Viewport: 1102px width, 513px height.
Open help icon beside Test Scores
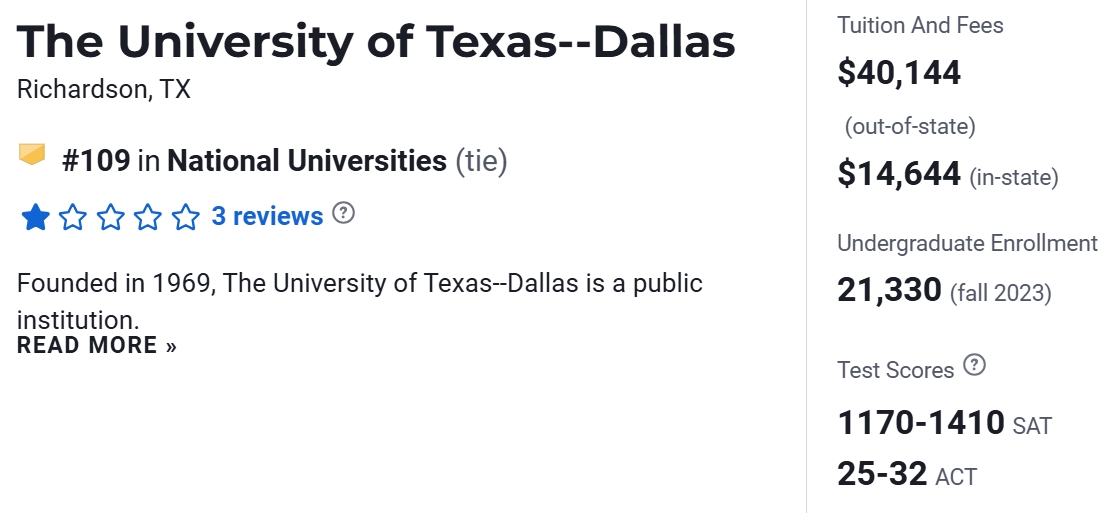(974, 365)
